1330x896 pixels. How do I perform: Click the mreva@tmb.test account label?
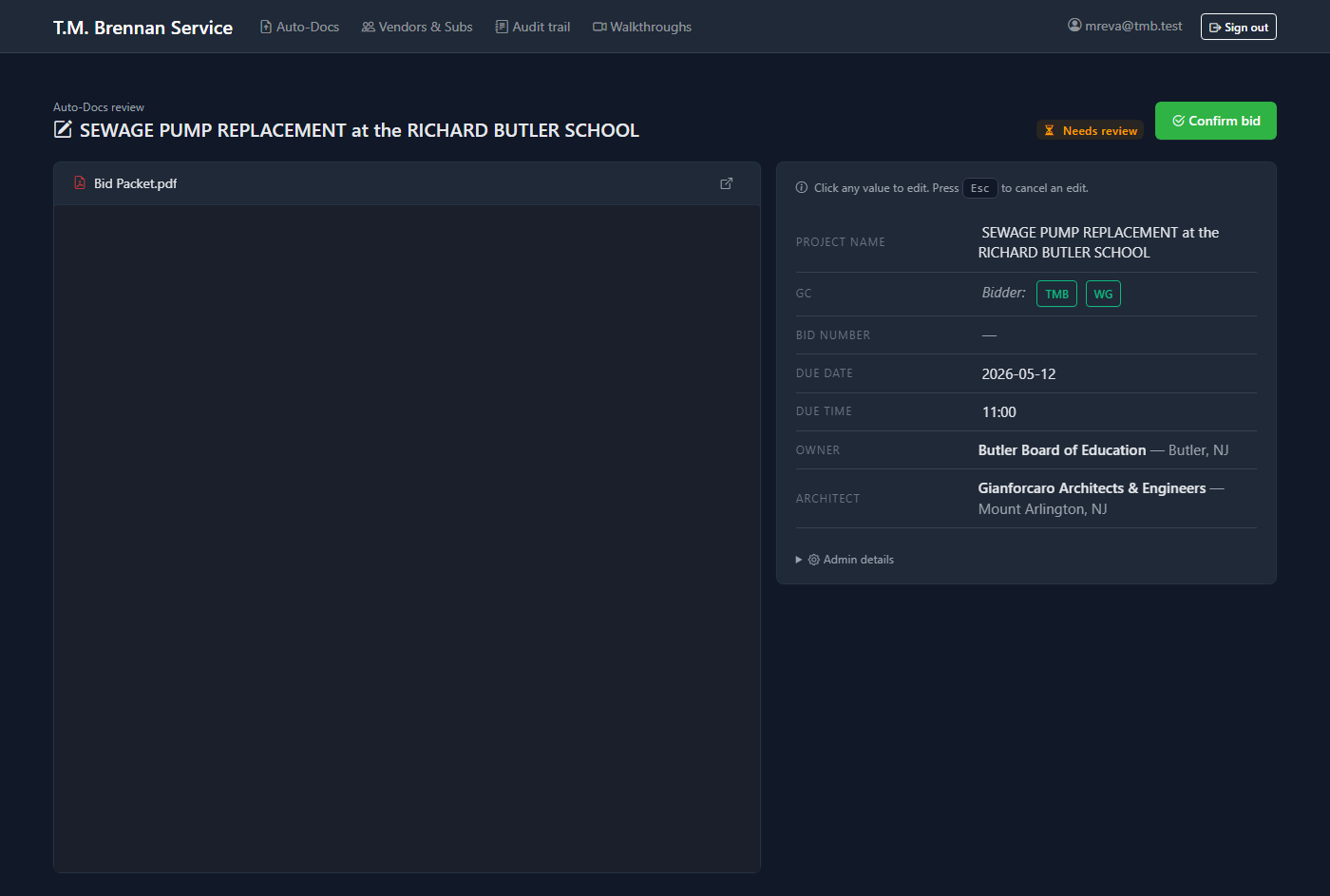pos(1125,26)
